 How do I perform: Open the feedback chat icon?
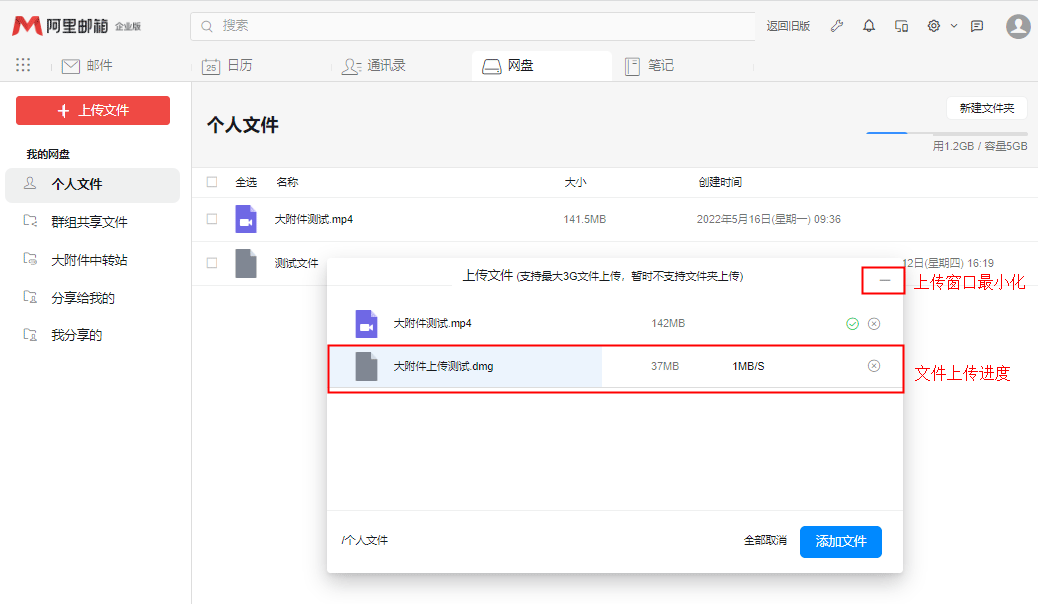pos(977,26)
